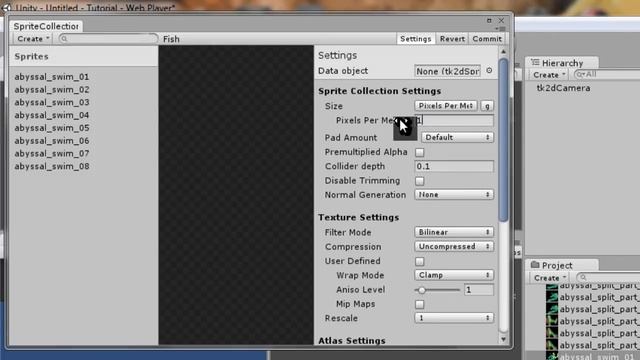The height and width of the screenshot is (360, 640).
Task: Click the Hierarchy panel icon
Action: pos(535,62)
